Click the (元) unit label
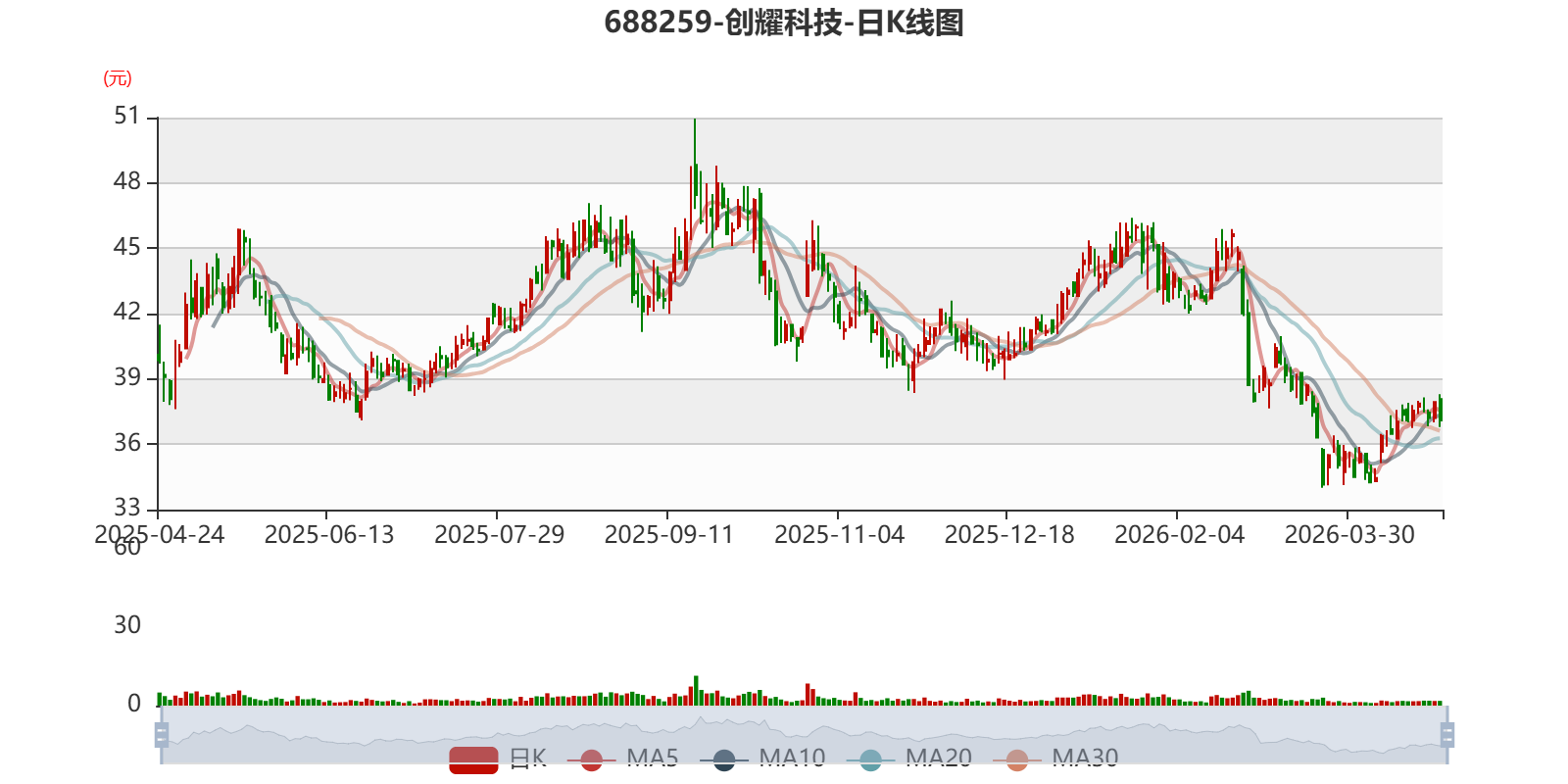1568x784 pixels. pos(118,78)
